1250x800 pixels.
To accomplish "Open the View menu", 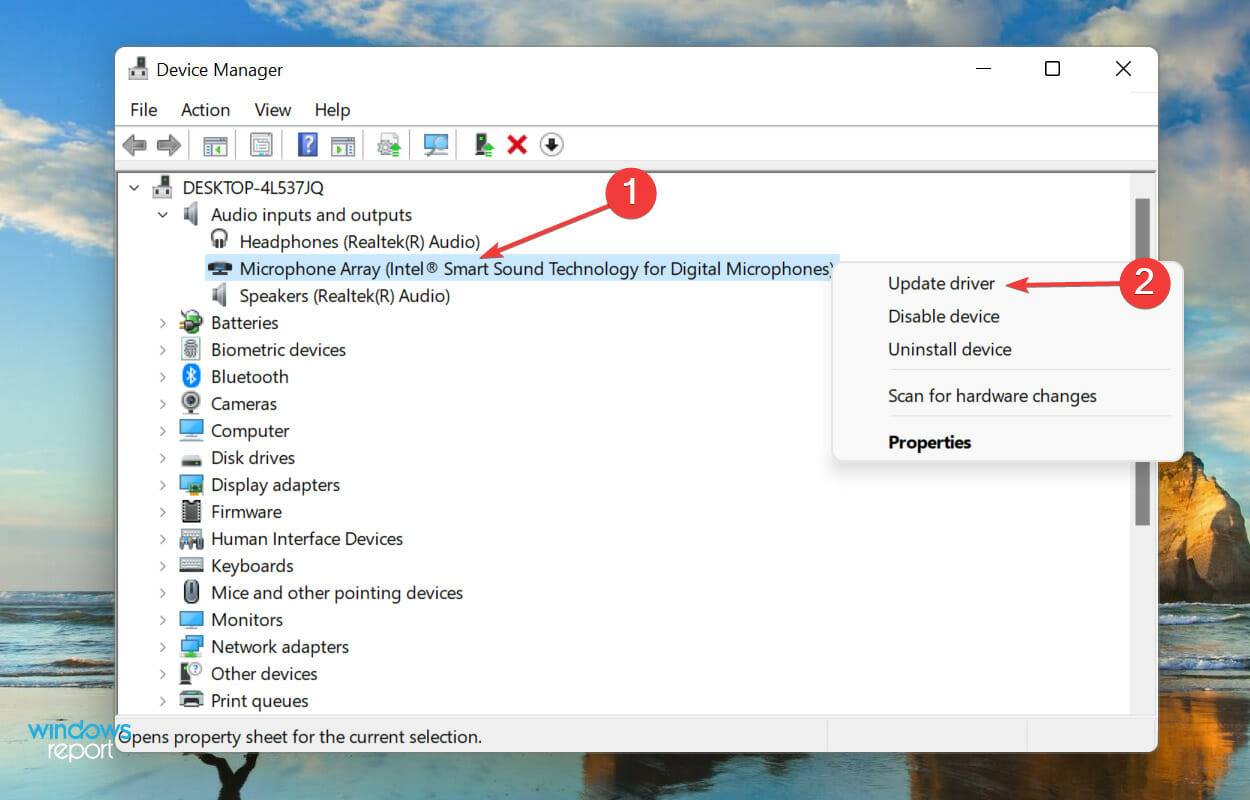I will click(271, 110).
